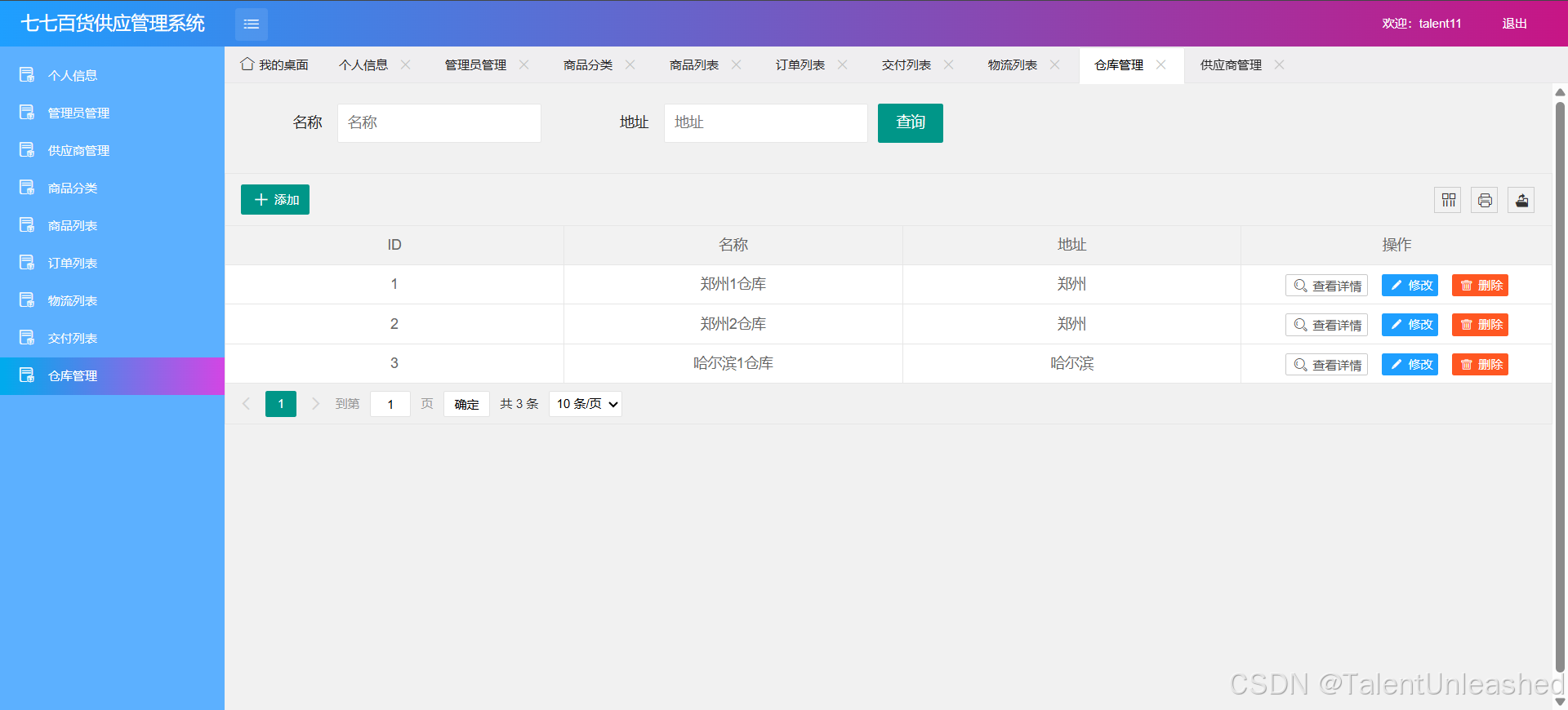The image size is (1568, 710).
Task: Switch to 我的桌面 home tab
Action: point(274,64)
